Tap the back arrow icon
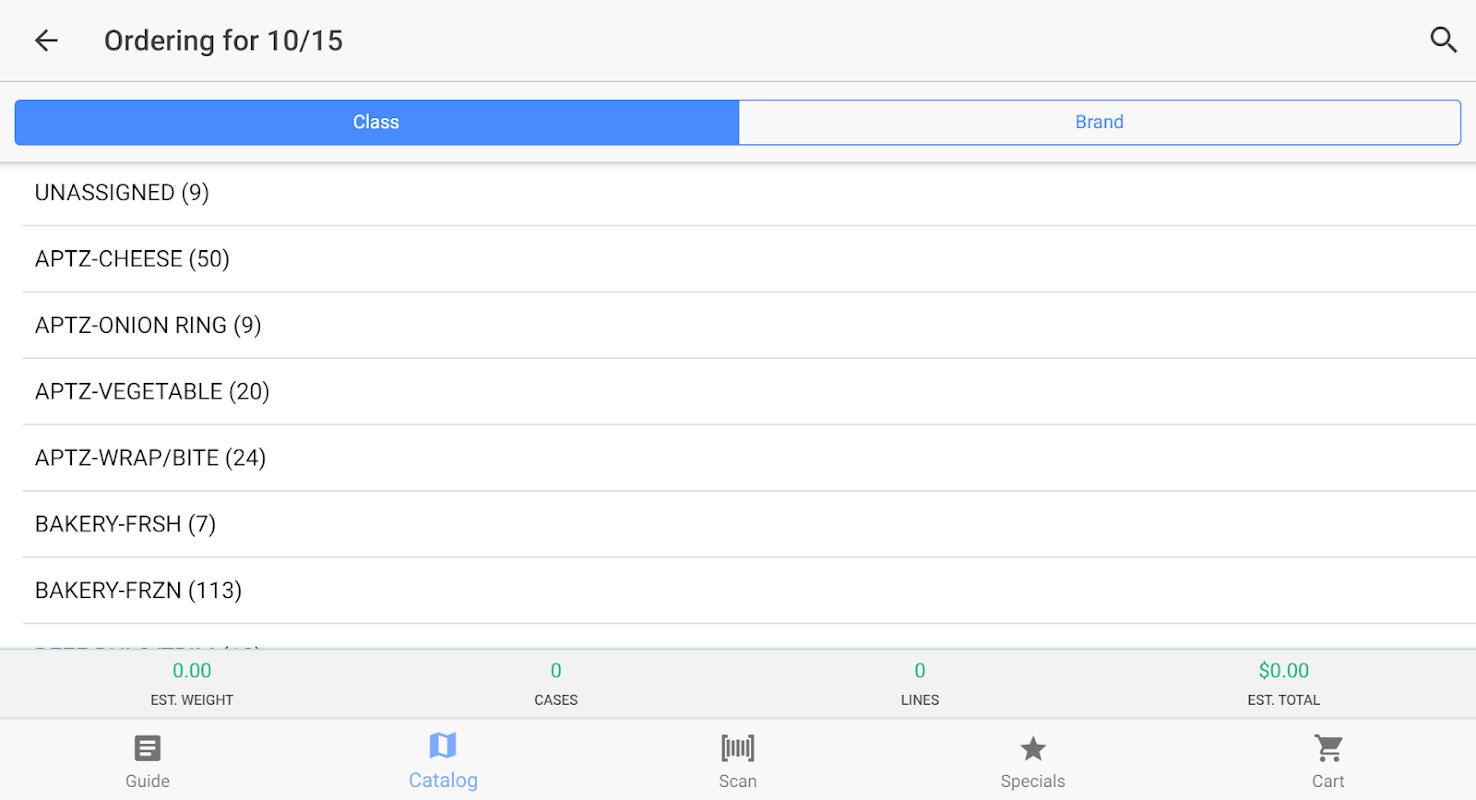The width and height of the screenshot is (1476, 800). [x=46, y=40]
